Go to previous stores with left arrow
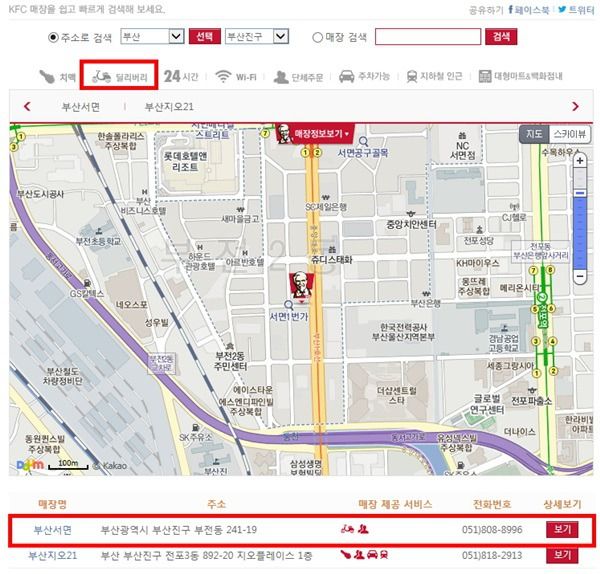The width and height of the screenshot is (600, 574). pos(27,106)
